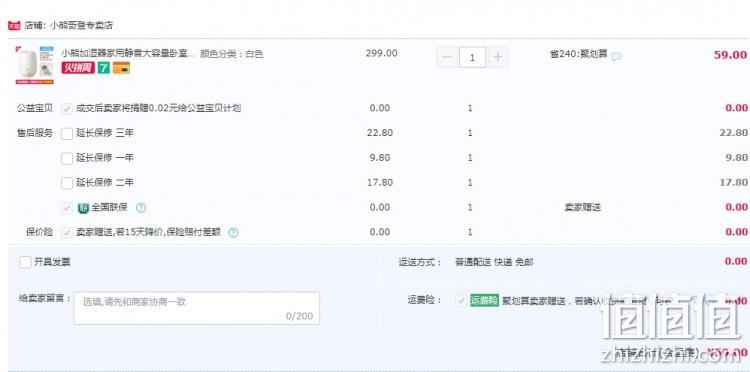Open the 小熊加湿器 product title link
750x372 pixels.
(x=128, y=54)
